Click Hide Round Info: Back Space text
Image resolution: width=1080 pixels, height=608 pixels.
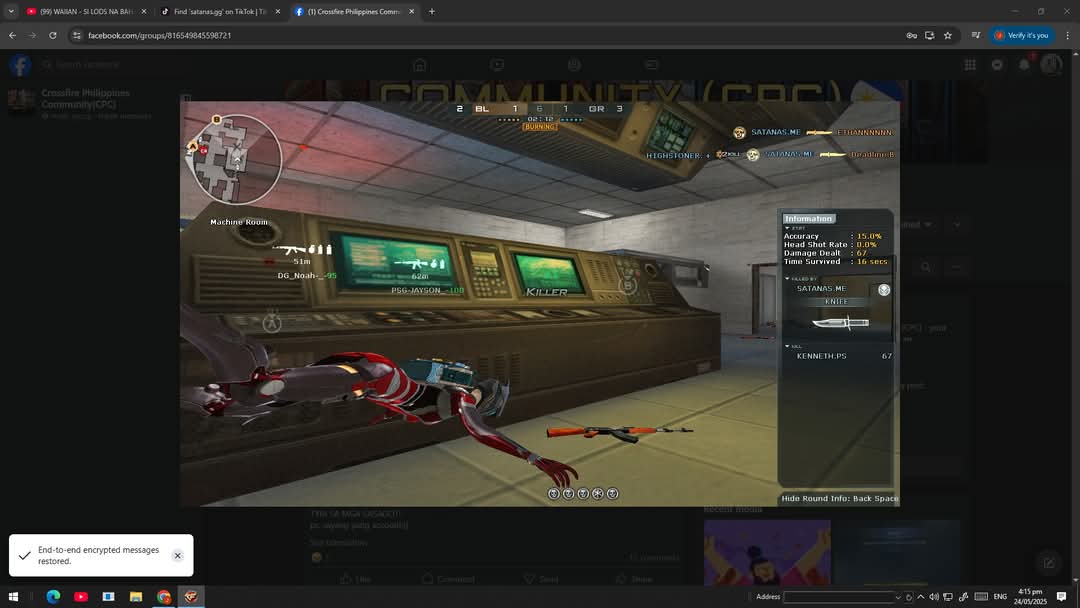(840, 499)
